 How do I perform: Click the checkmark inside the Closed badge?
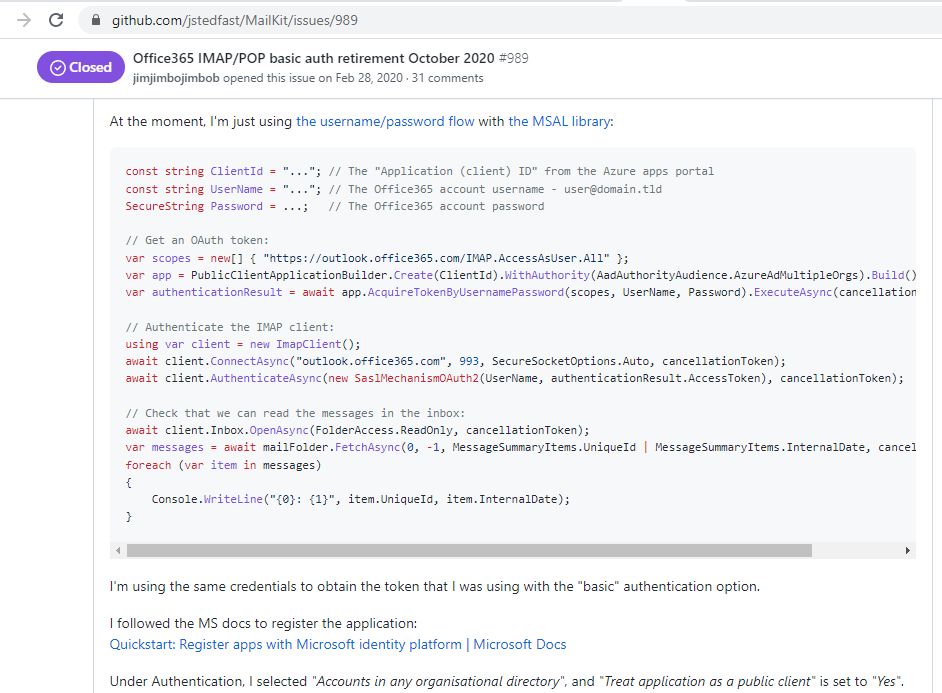pyautogui.click(x=60, y=67)
